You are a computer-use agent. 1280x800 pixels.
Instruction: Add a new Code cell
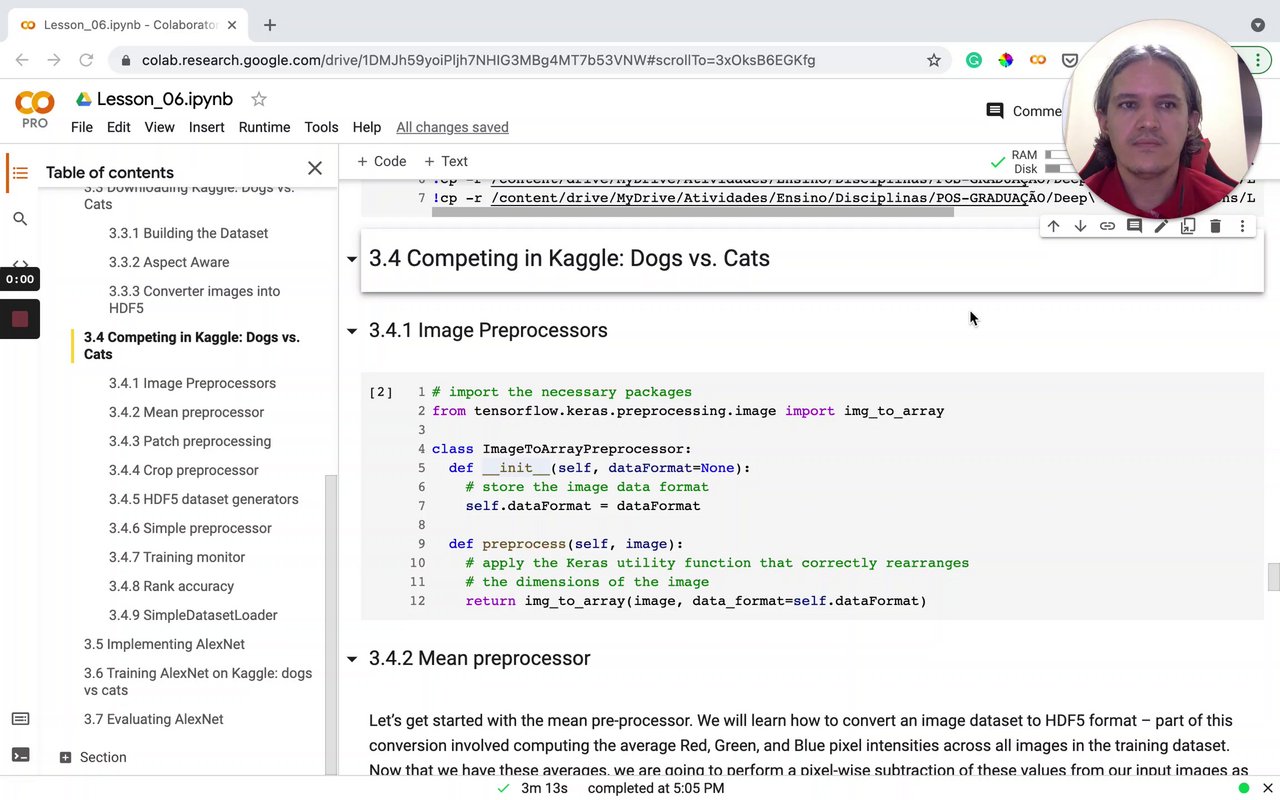pyautogui.click(x=381, y=161)
